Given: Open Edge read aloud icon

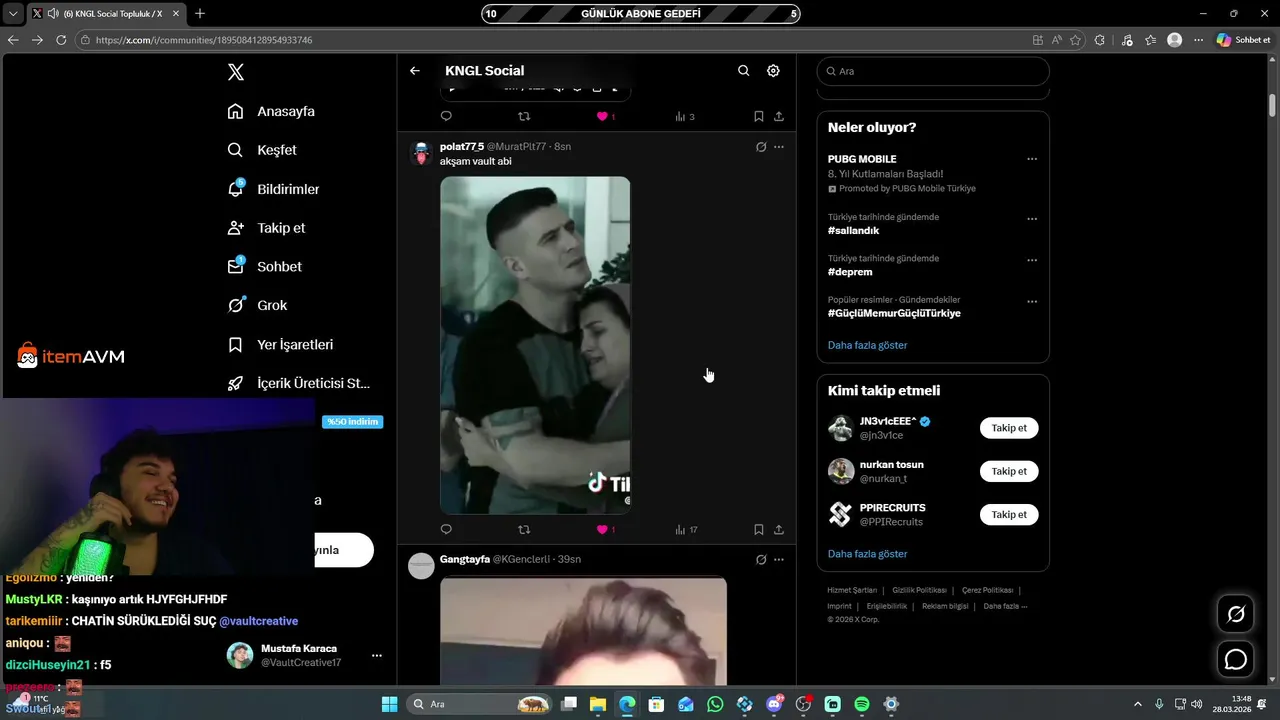Looking at the screenshot, I should (x=1057, y=40).
